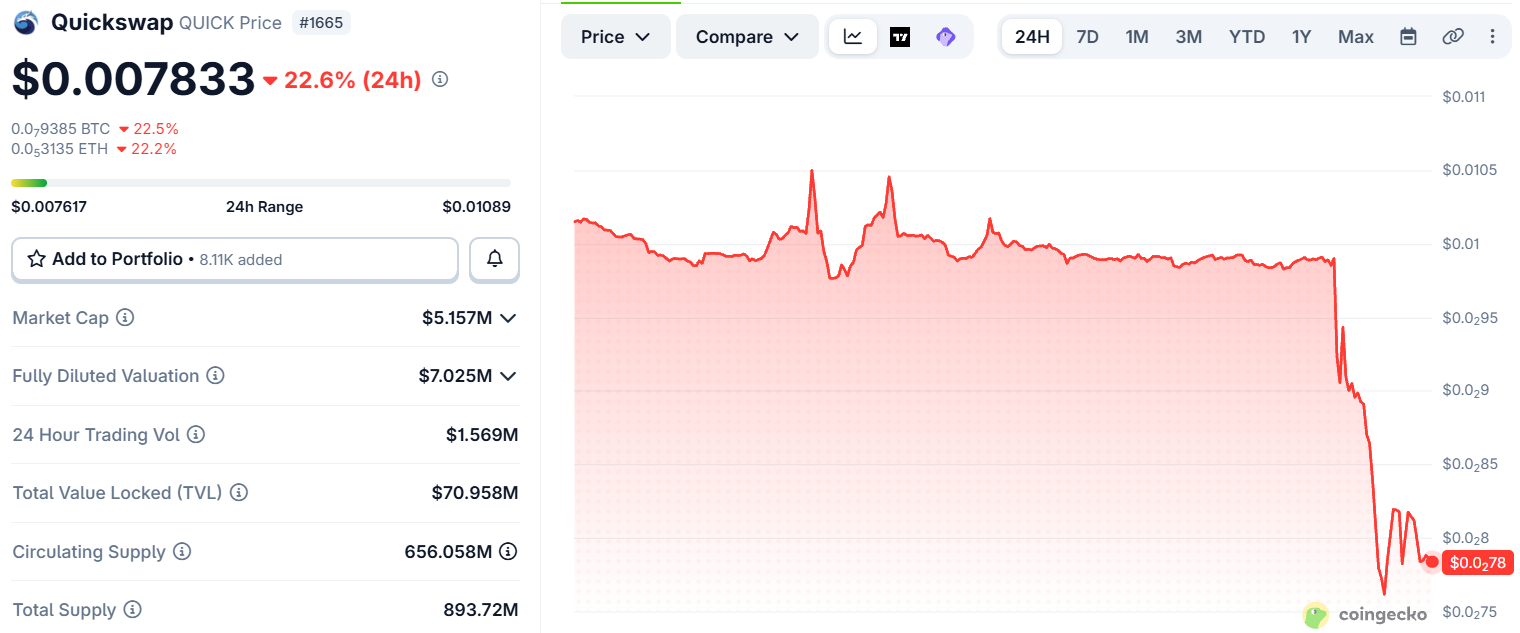1520x633 pixels.
Task: Click the $0.007833 price text
Action: click(x=133, y=79)
